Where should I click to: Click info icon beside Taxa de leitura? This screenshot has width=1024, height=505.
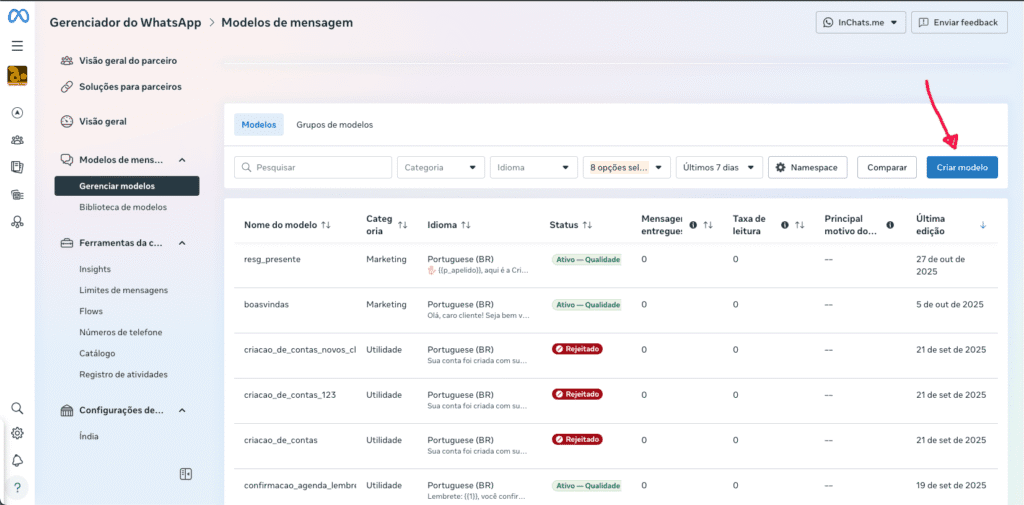(785, 225)
